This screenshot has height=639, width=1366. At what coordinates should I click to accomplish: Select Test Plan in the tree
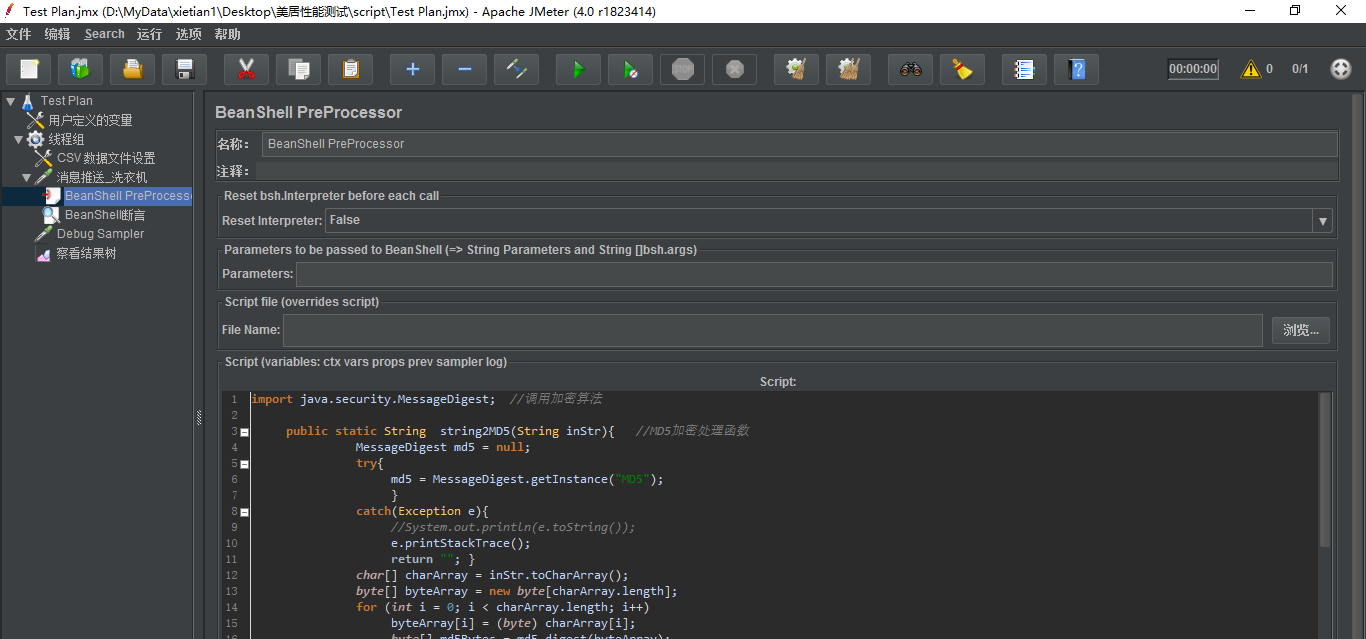(67, 101)
